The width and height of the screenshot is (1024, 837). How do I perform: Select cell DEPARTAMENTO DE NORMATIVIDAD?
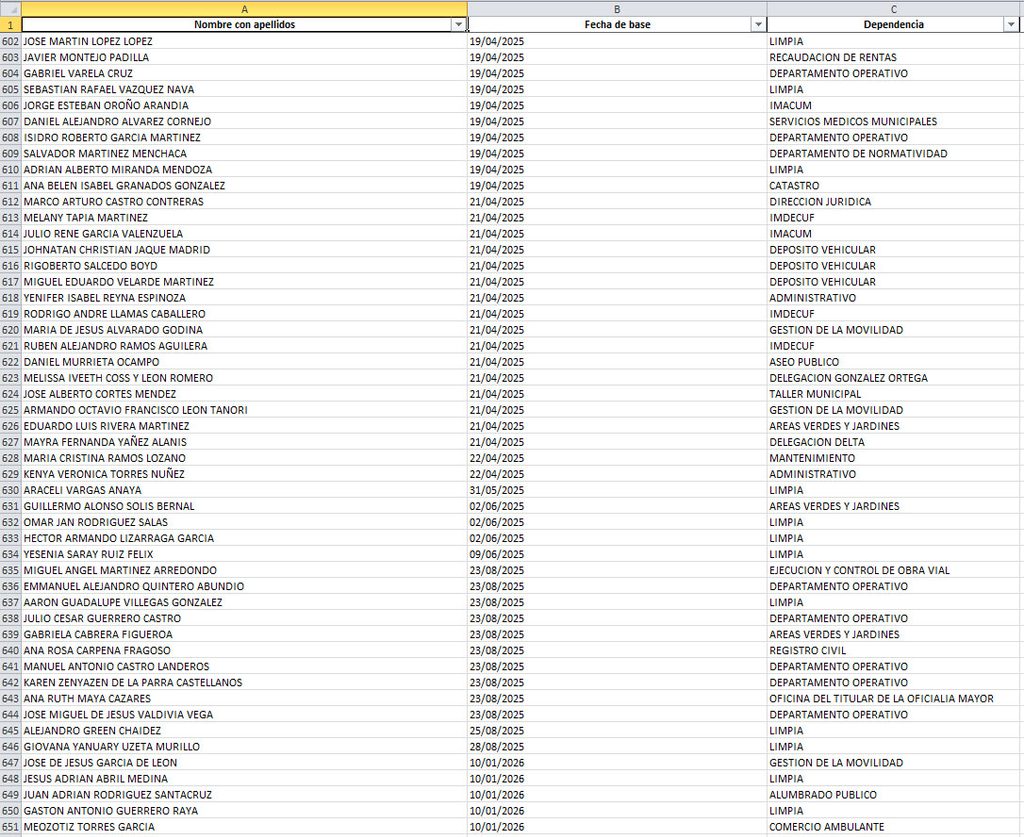click(x=893, y=153)
